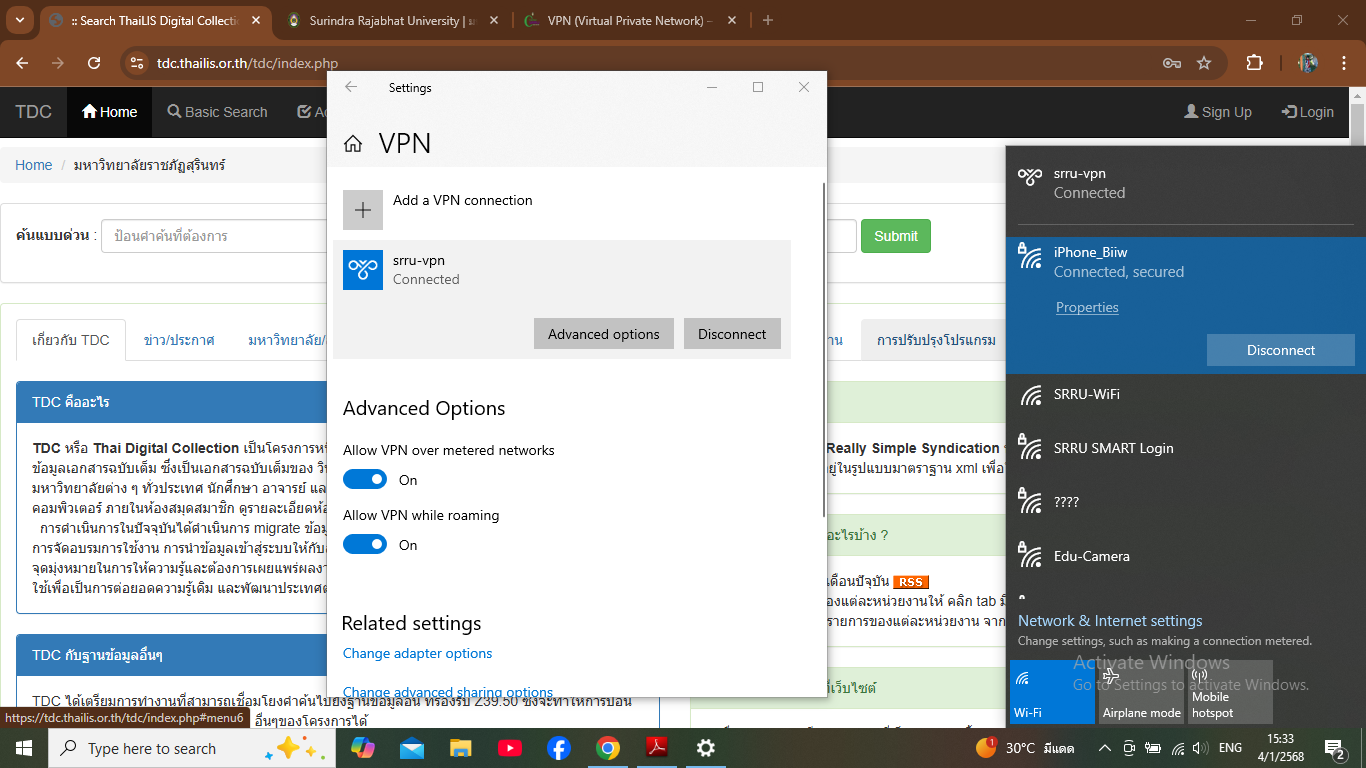Toggle Airplane mode tile

[x=1141, y=692]
